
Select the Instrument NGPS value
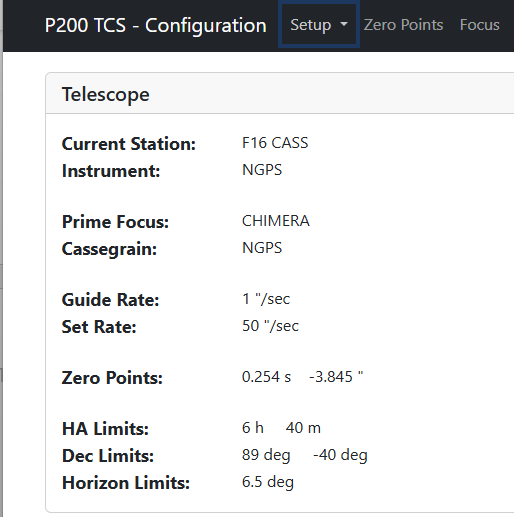pos(262,170)
